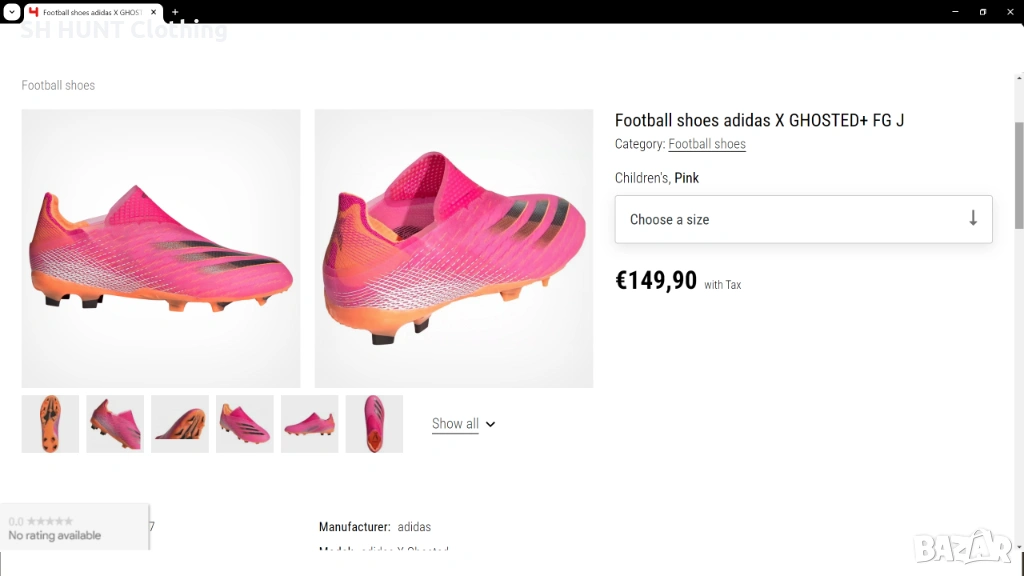Click the Football shoes breadcrumb link
The image size is (1024, 576).
58,86
